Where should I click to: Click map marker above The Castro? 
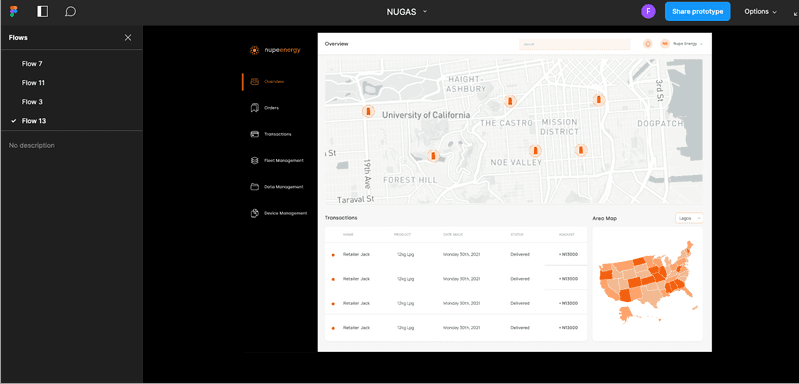[x=509, y=101]
